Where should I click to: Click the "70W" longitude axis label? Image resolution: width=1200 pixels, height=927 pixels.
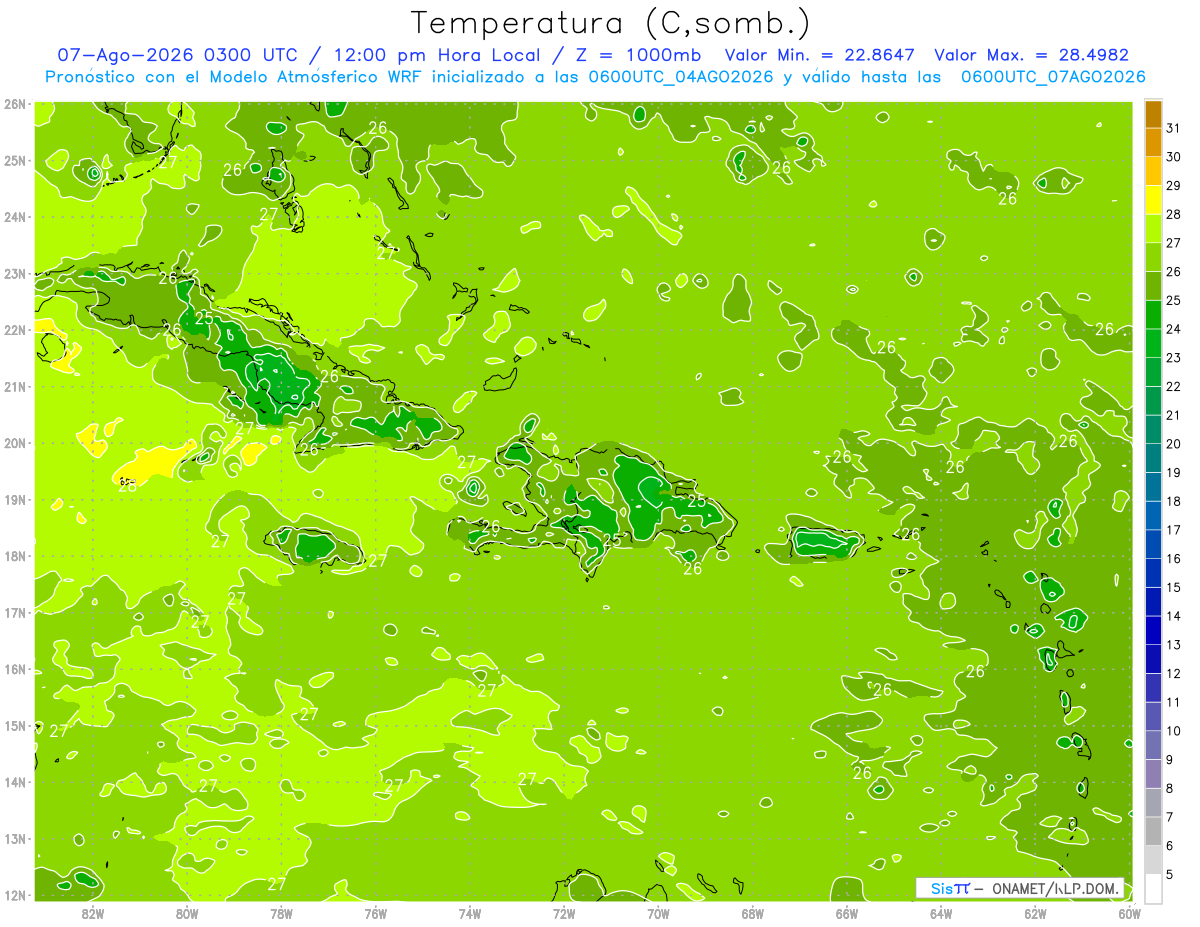click(x=658, y=913)
